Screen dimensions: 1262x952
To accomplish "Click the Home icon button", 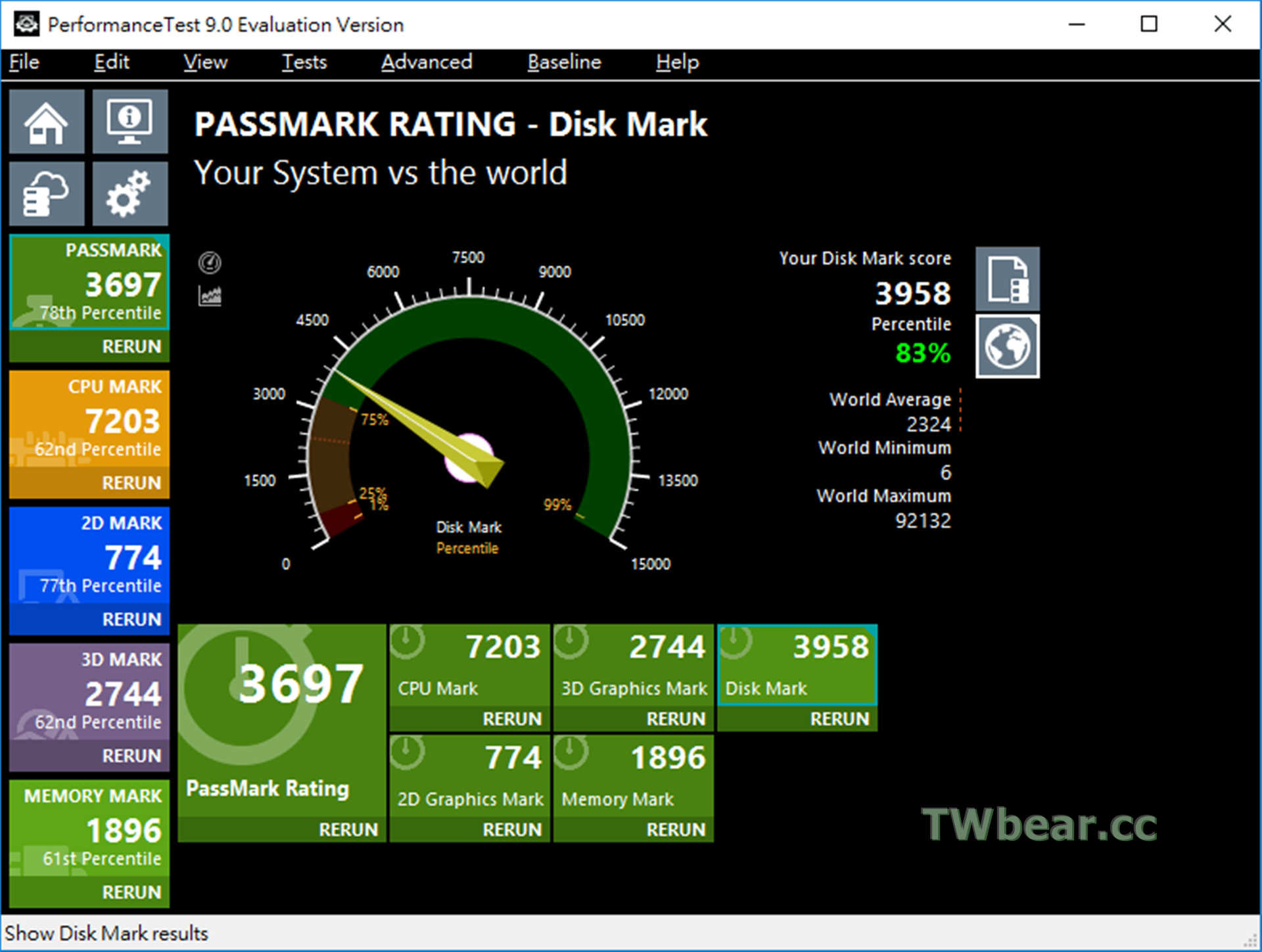I will pyautogui.click(x=47, y=122).
